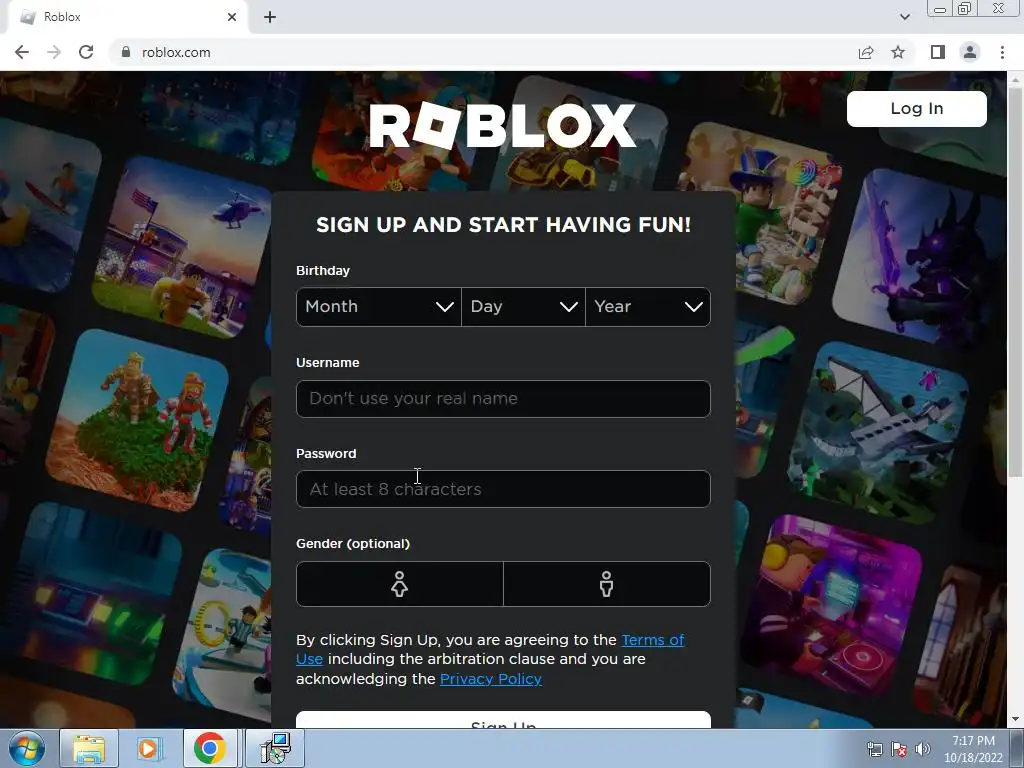Reload the Roblox page
1024x768 pixels.
[86, 52]
